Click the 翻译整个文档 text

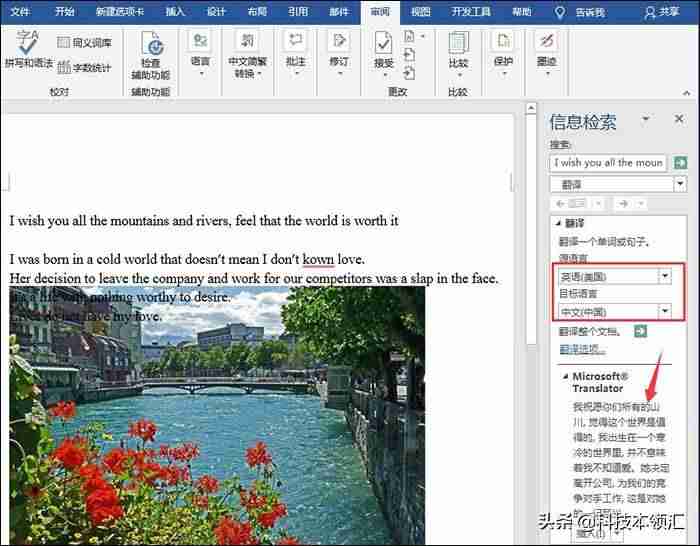589,331
